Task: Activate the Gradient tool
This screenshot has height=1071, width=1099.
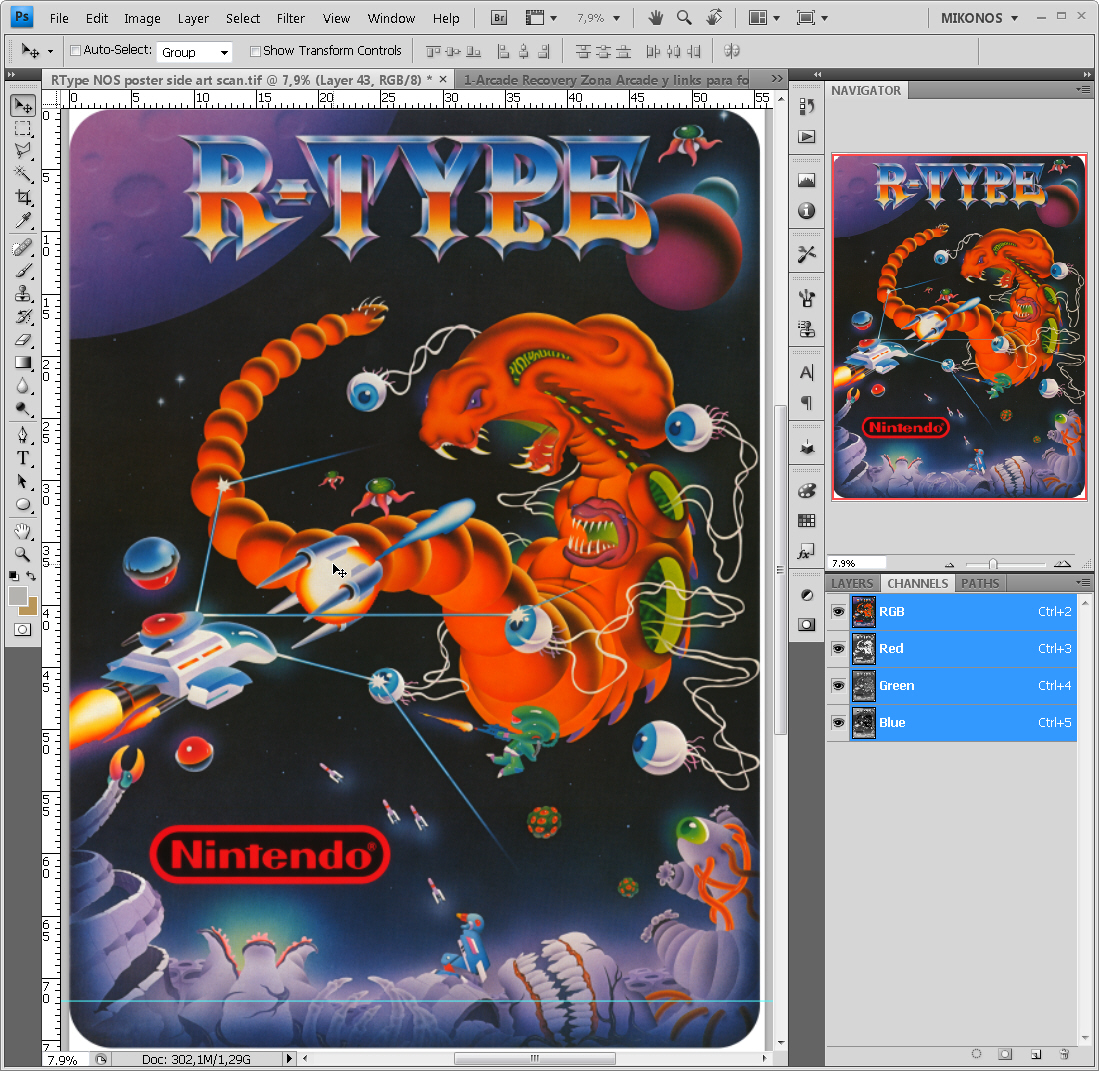Action: coord(23,363)
